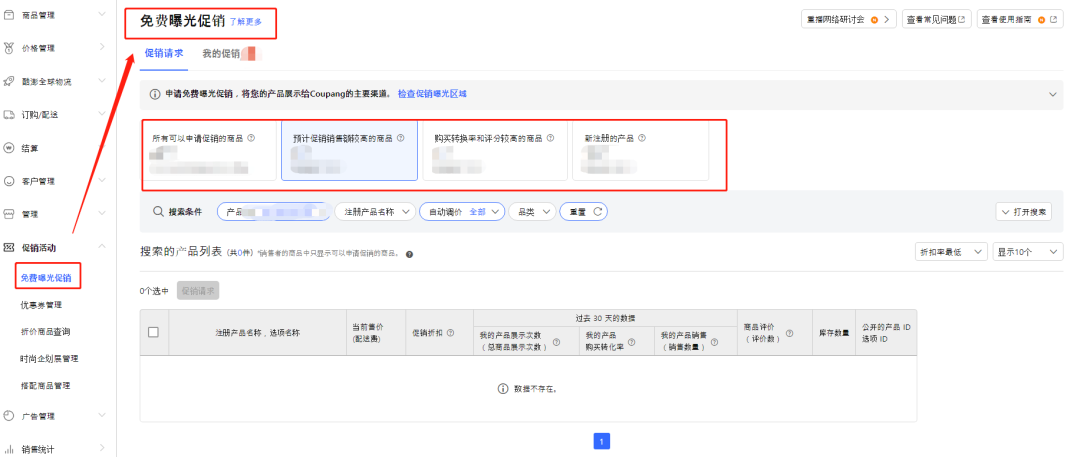Click the 重播网络研讨会 button
This screenshot has height=457, width=1080.
click(849, 19)
